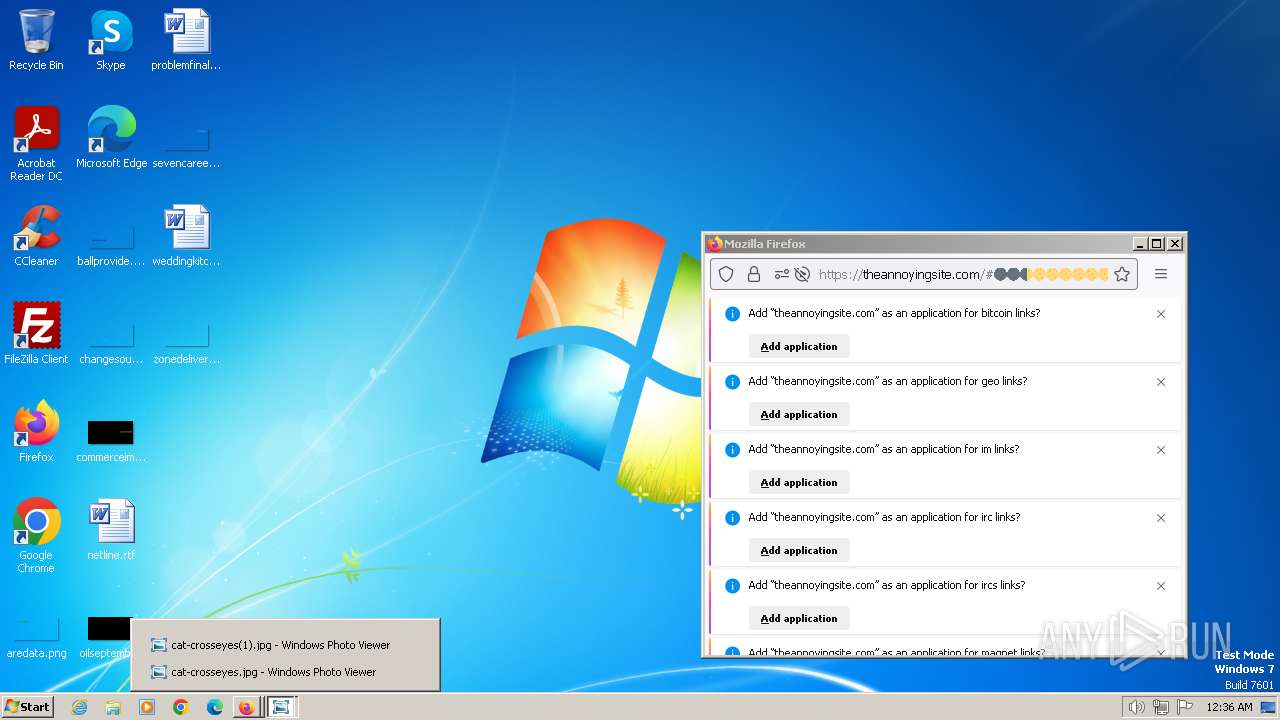This screenshot has width=1280, height=720.
Task: Open the Windows Start menu
Action: pyautogui.click(x=28, y=706)
